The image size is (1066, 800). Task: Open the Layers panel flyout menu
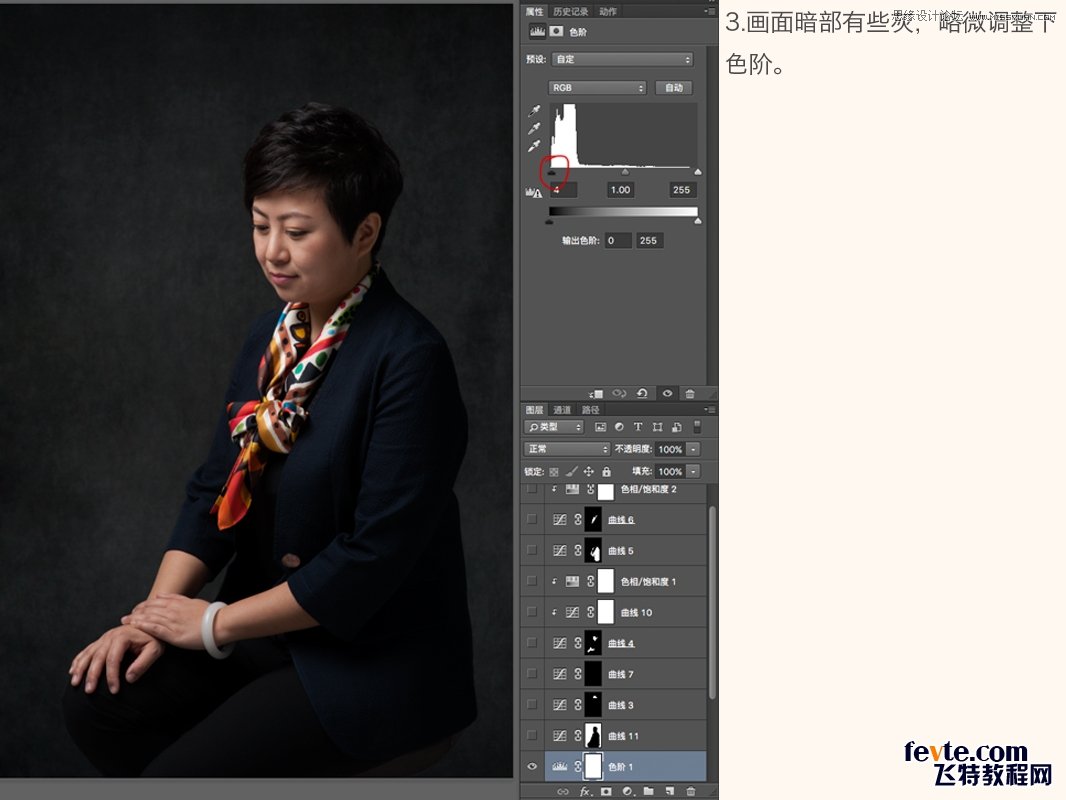[x=710, y=410]
